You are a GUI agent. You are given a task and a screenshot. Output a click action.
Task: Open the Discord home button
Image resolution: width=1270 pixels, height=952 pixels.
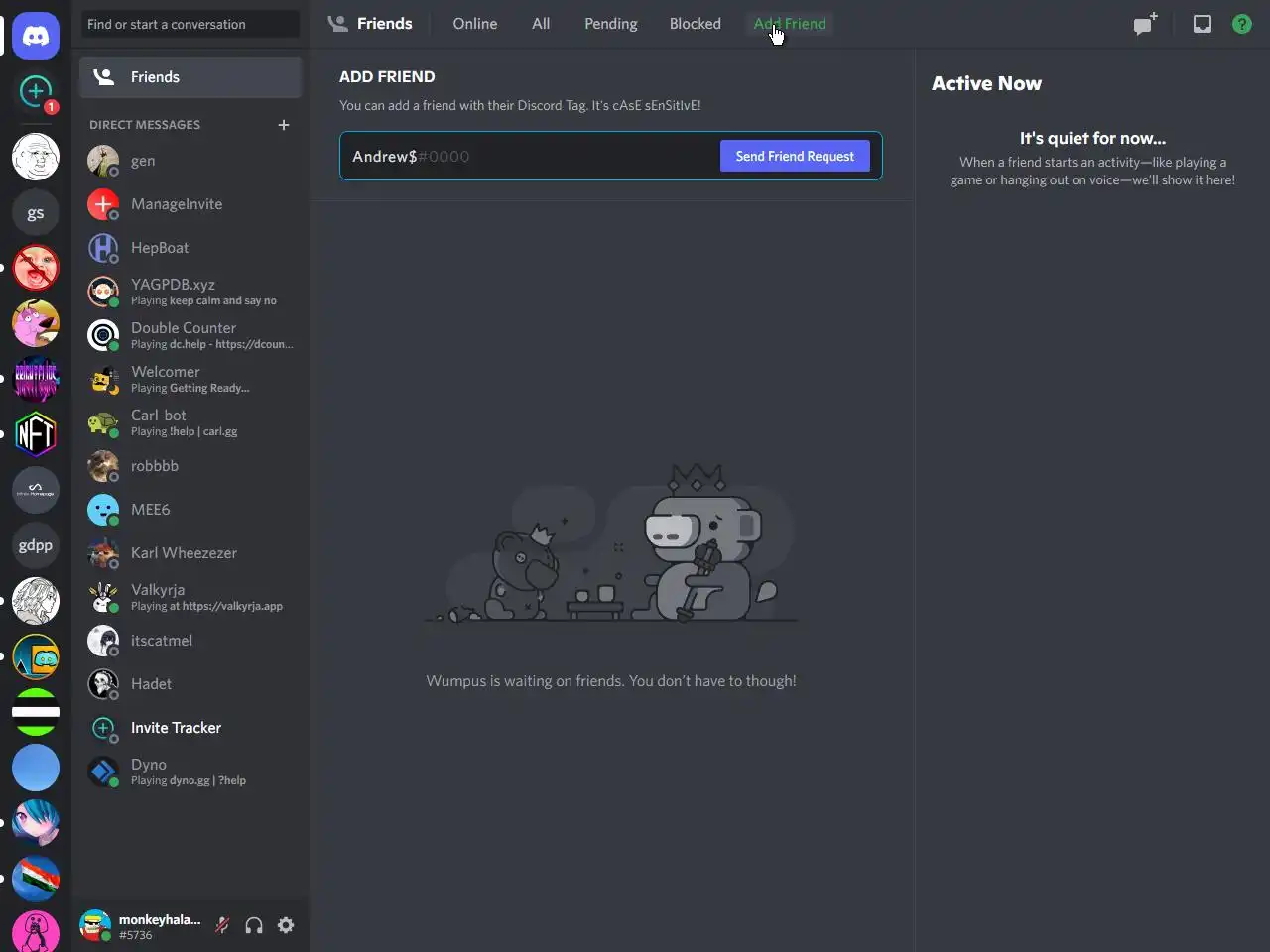click(36, 36)
